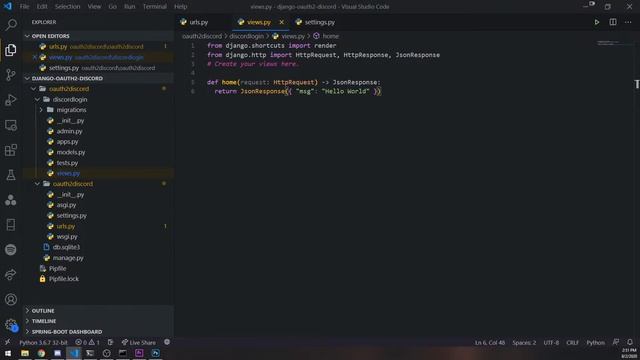Close the views.py editor tab
The image size is (640, 360).
[281, 22]
